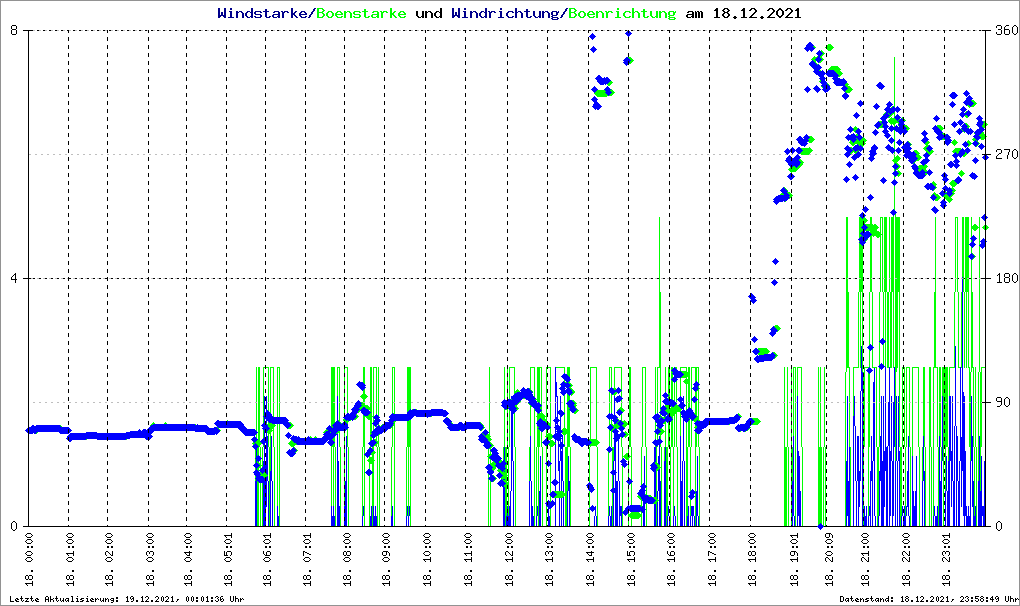The width and height of the screenshot is (1020, 606).
Task: Click the time label "18. 02:00"
Action: click(x=109, y=559)
